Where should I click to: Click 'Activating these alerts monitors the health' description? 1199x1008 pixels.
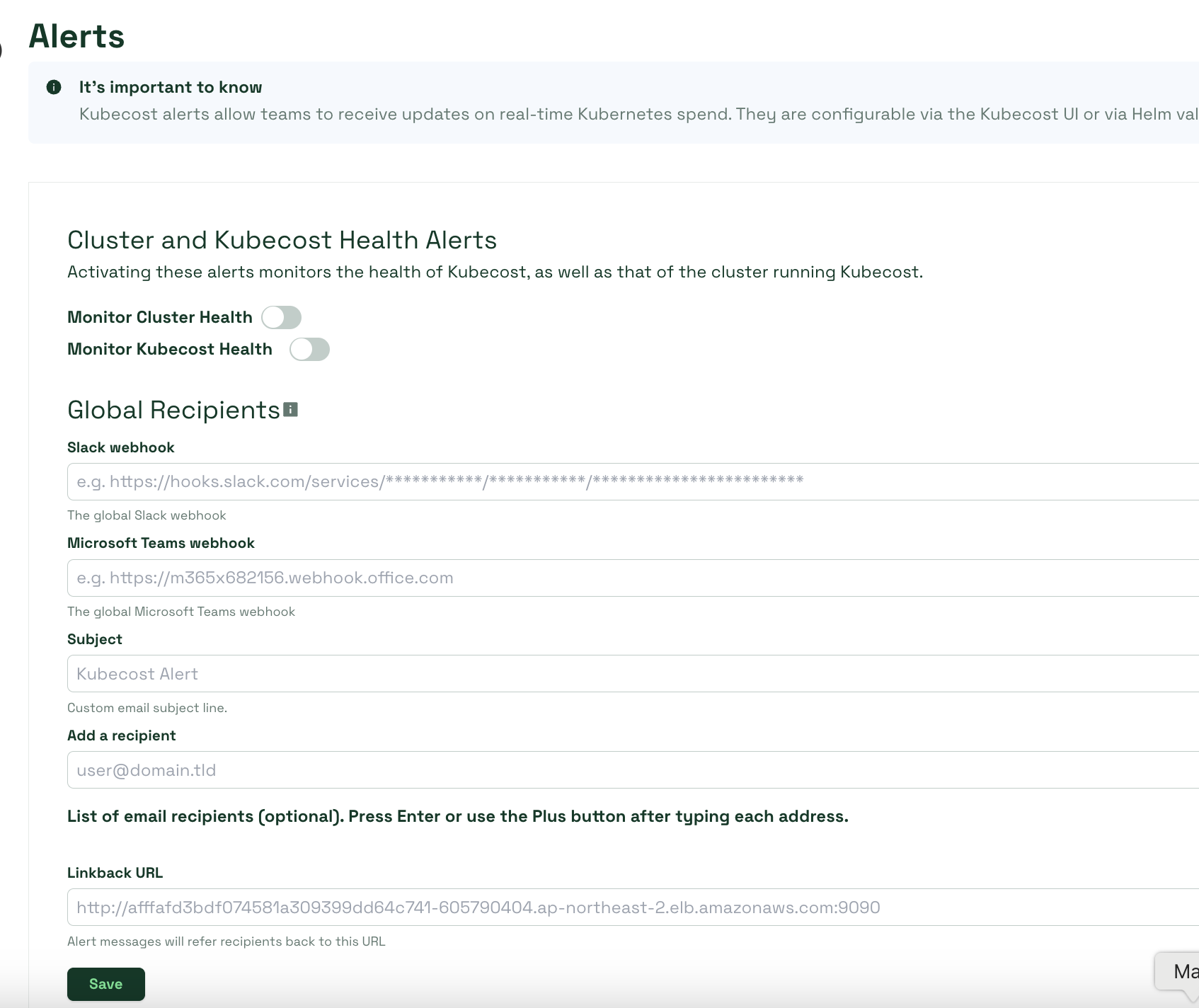(x=495, y=272)
